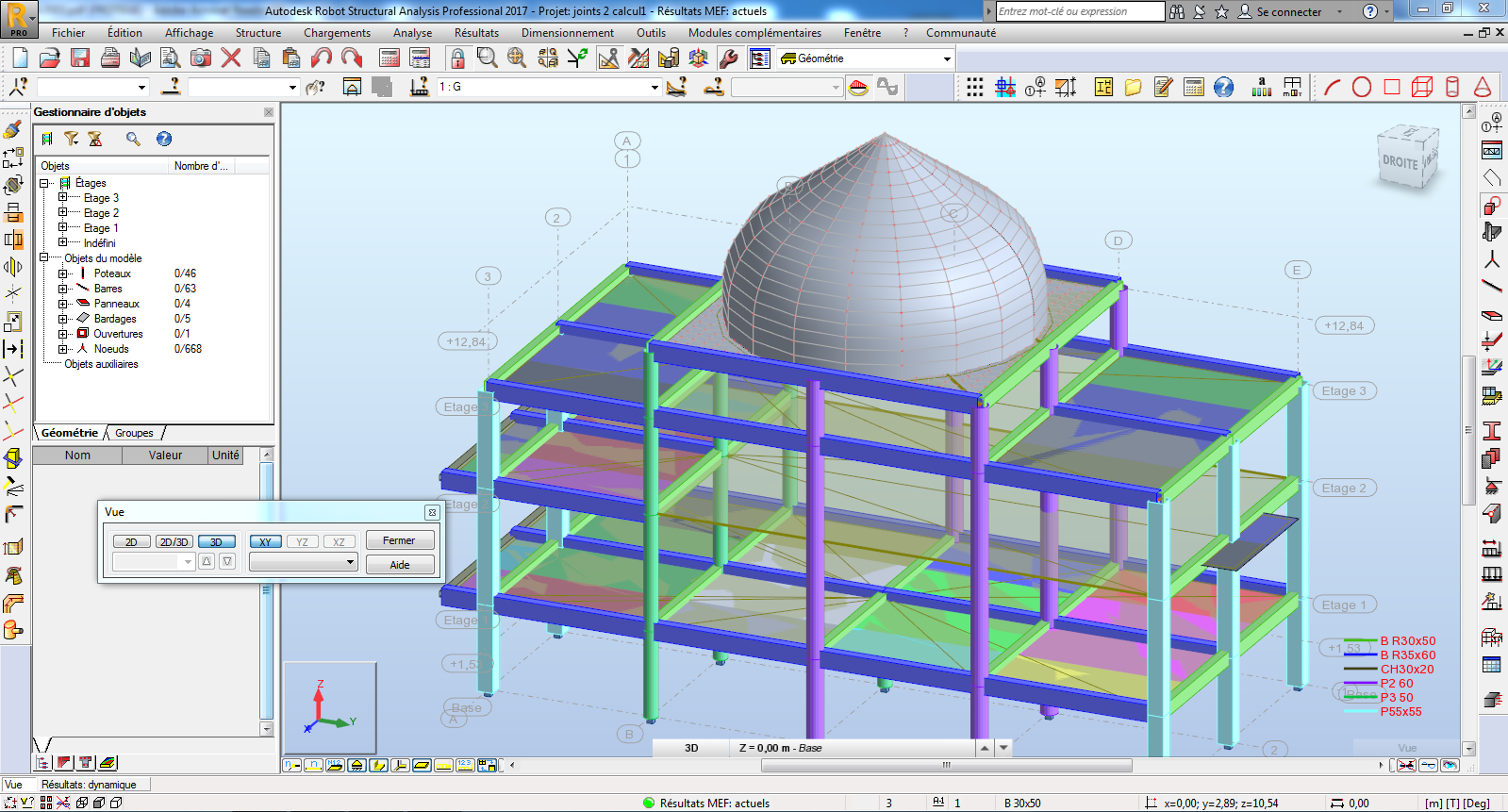Open the yellow folder icon in second toolbar
Screen dimensions: 1508x812
point(1133,88)
